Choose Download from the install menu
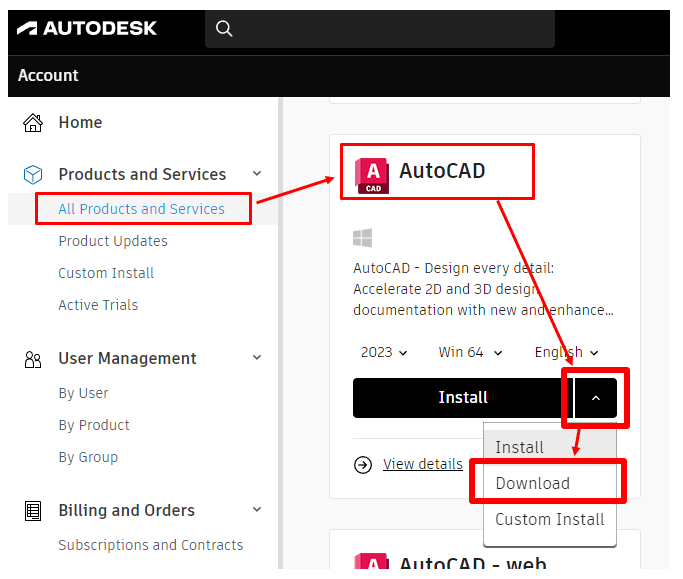 (x=533, y=483)
